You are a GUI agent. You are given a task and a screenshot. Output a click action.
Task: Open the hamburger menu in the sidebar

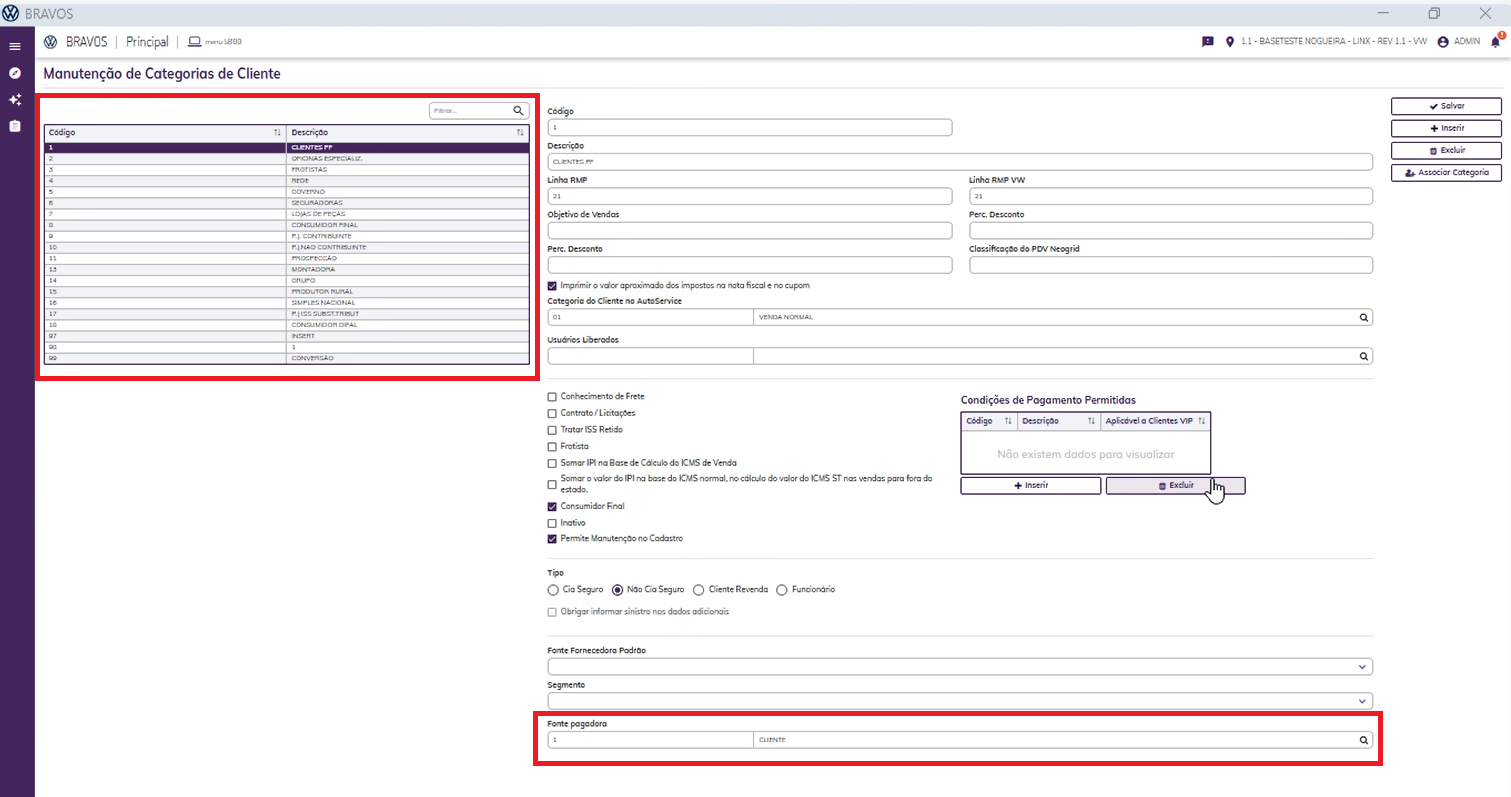(15, 46)
